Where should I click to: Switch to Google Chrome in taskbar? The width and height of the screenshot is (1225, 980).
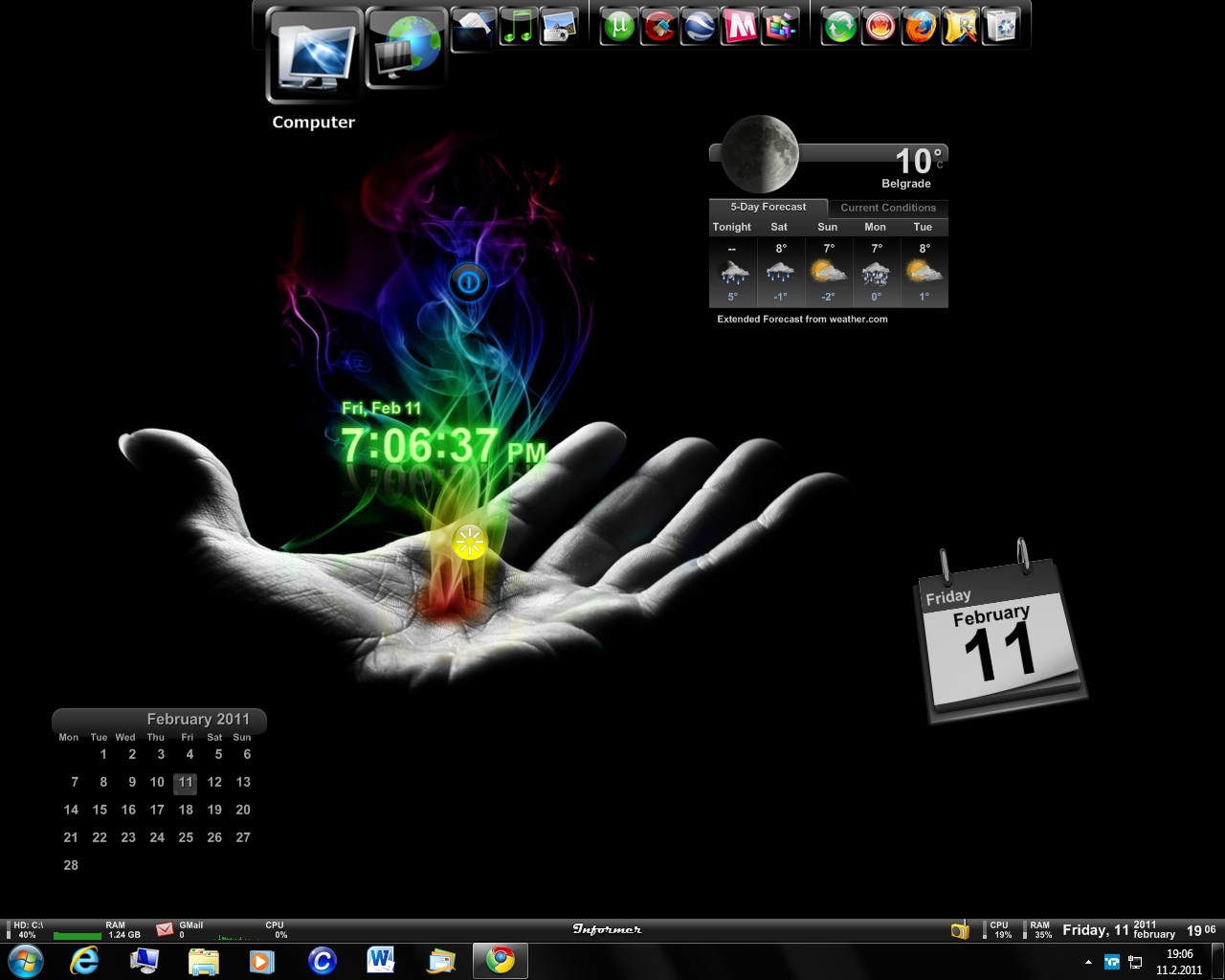(501, 961)
